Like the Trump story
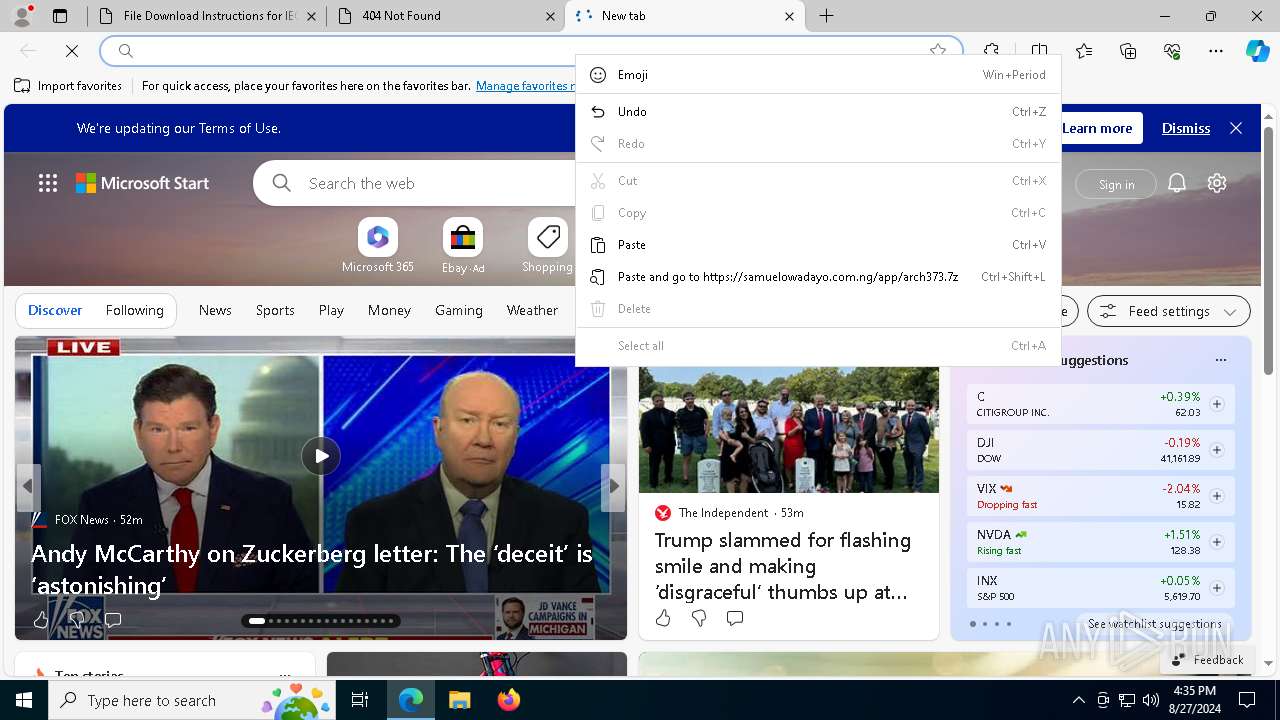This screenshot has width=1280, height=720. pos(663,618)
